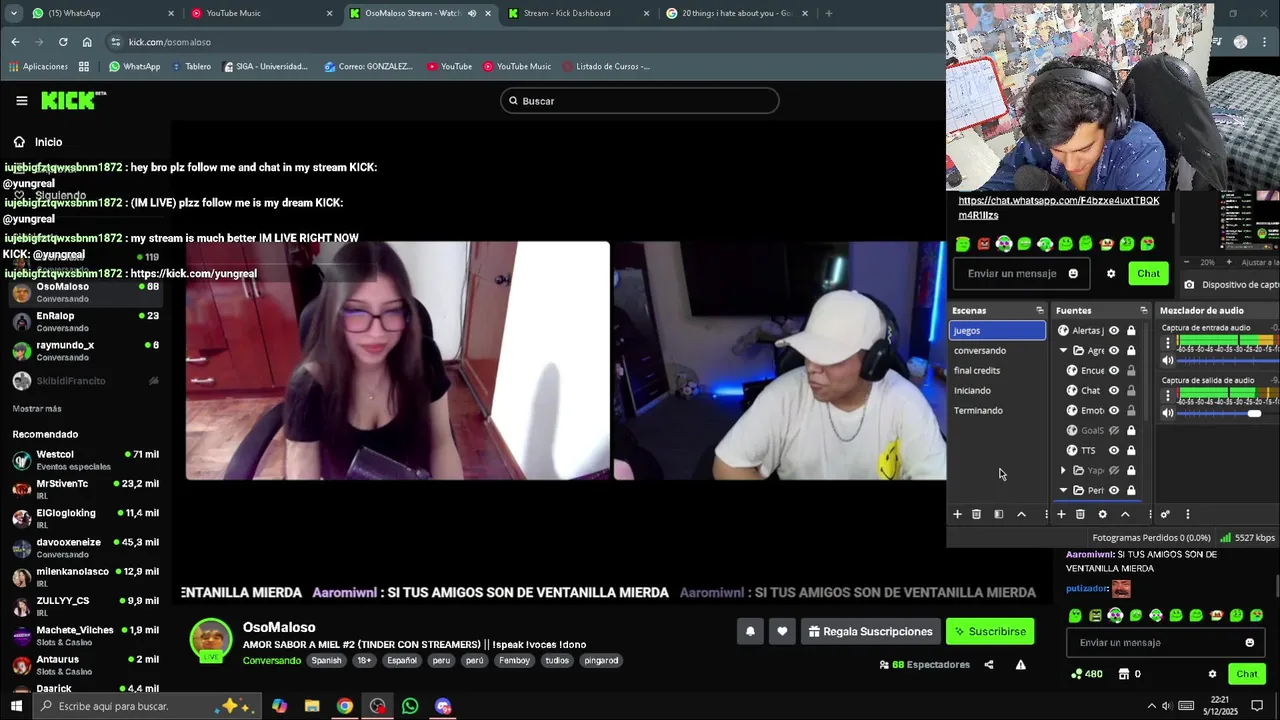Select the juegos scene in OBS
The image size is (1280, 720).
click(x=997, y=331)
